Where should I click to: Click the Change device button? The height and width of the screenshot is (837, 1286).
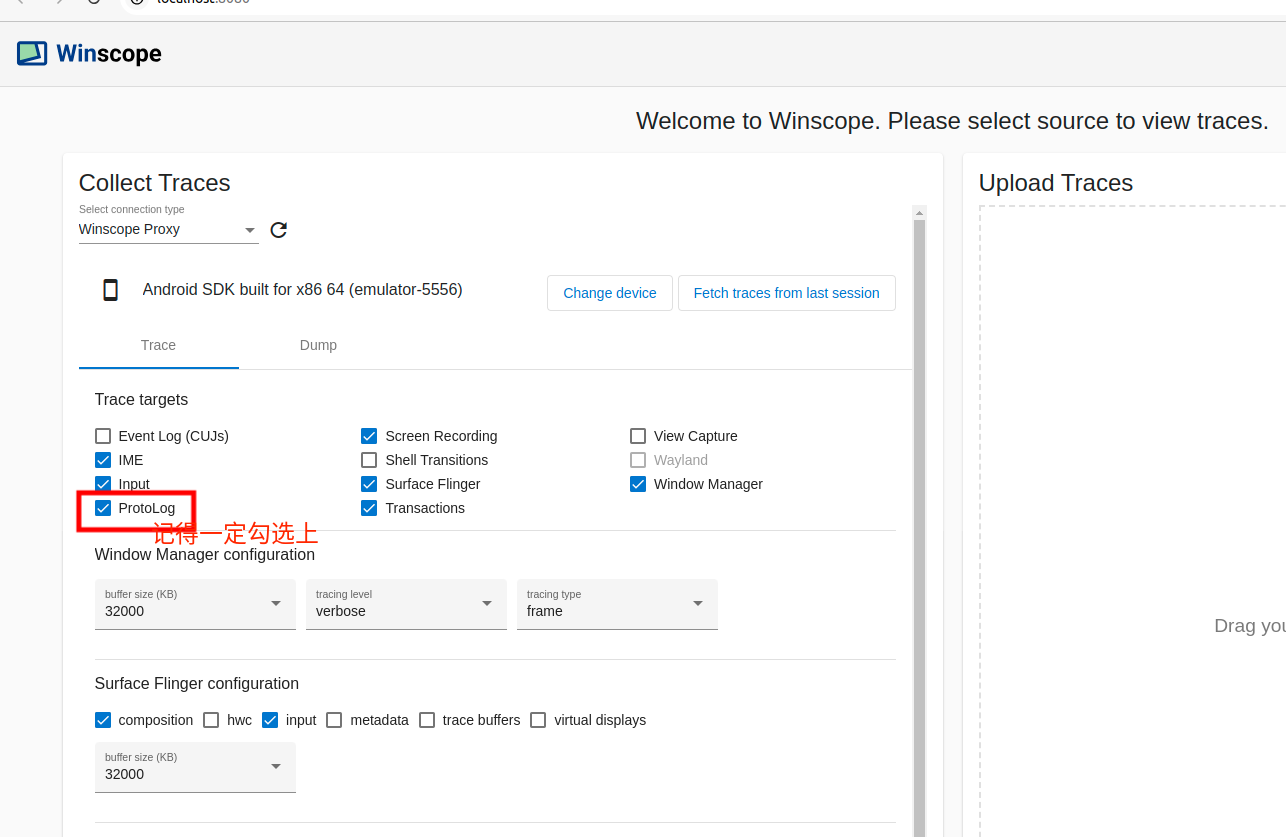click(610, 293)
